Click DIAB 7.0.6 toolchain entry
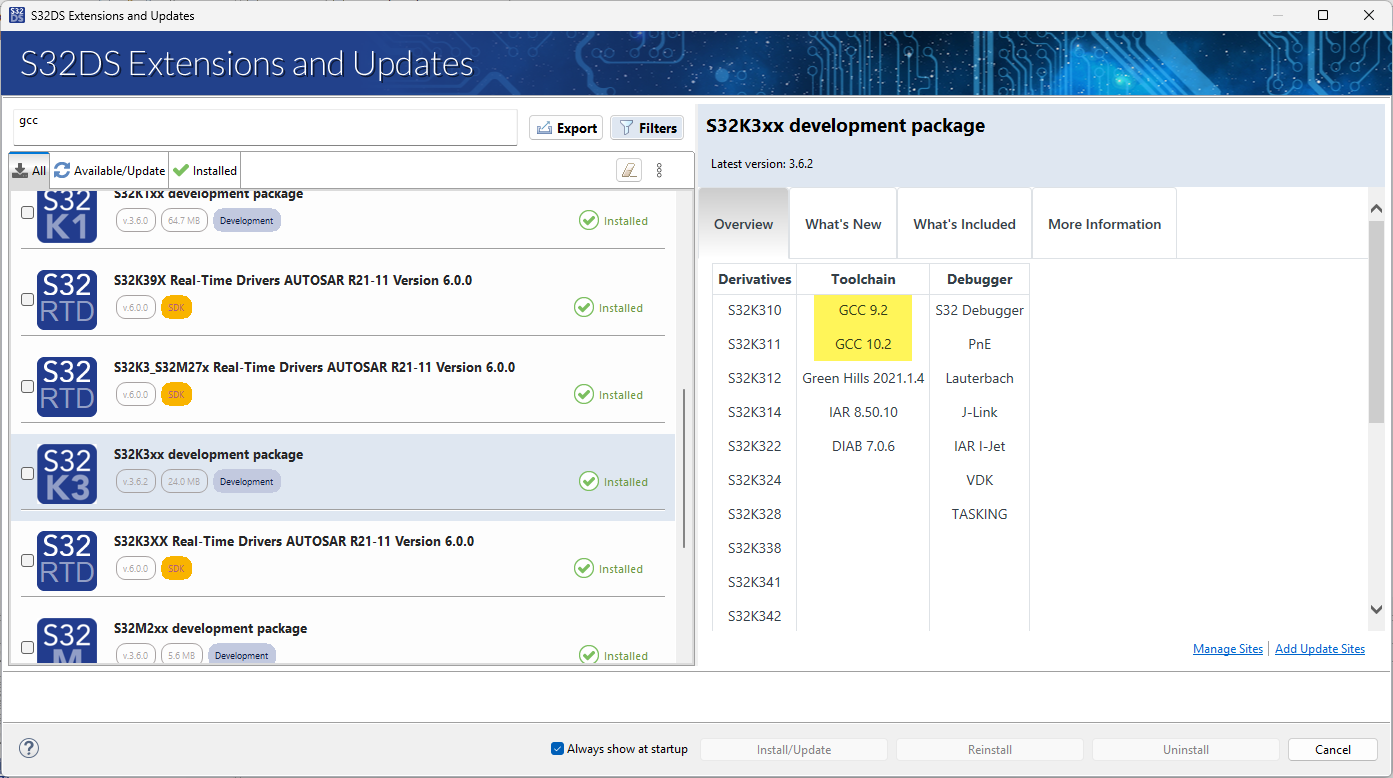 tap(863, 446)
